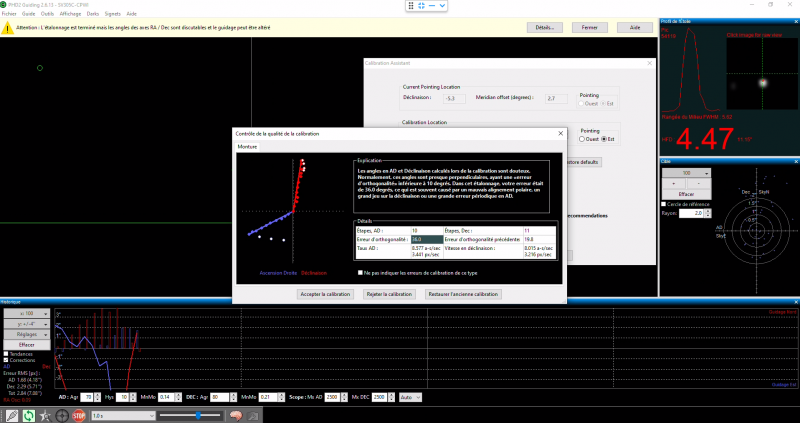Image resolution: width=800 pixels, height=423 pixels.
Task: Click the star image thumbnail for raw view
Action: 762,73
